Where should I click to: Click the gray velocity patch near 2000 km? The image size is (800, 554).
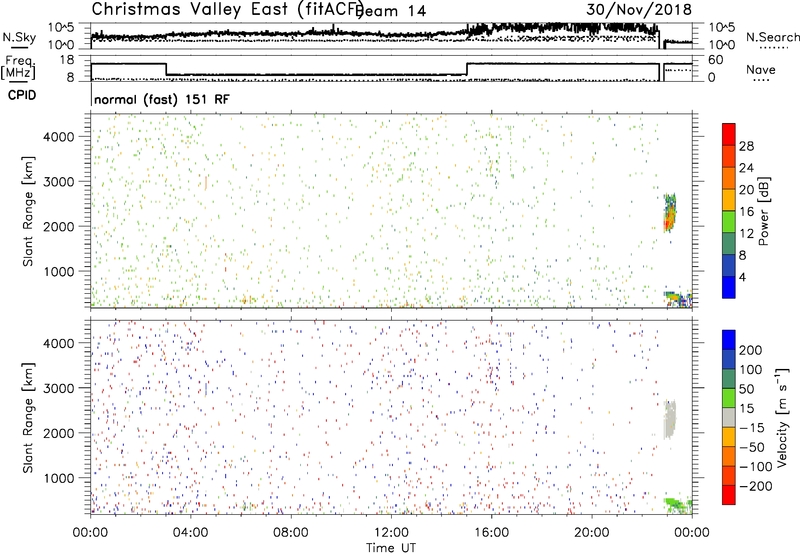[670, 420]
